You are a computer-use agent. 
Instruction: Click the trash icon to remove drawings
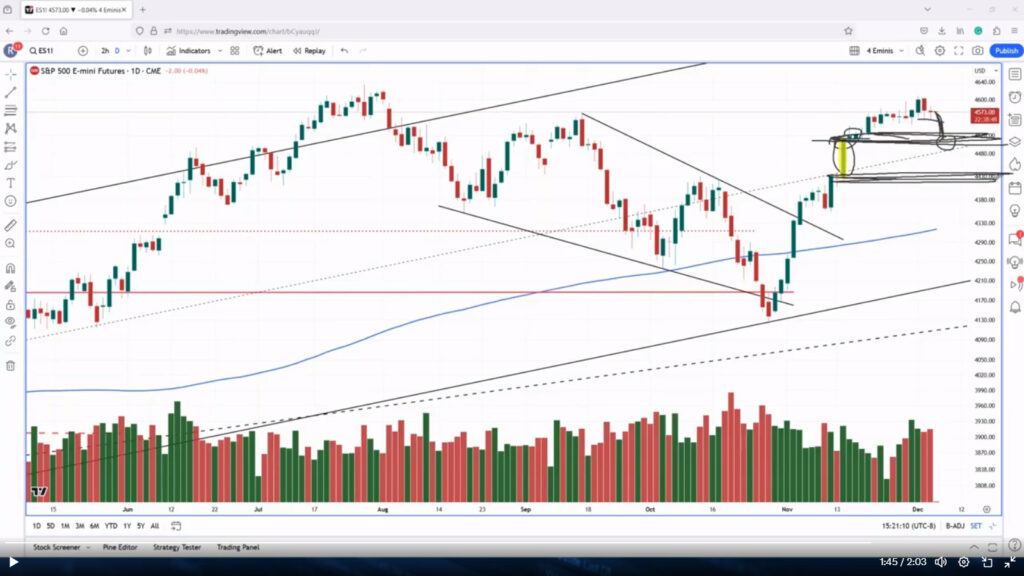pyautogui.click(x=10, y=366)
